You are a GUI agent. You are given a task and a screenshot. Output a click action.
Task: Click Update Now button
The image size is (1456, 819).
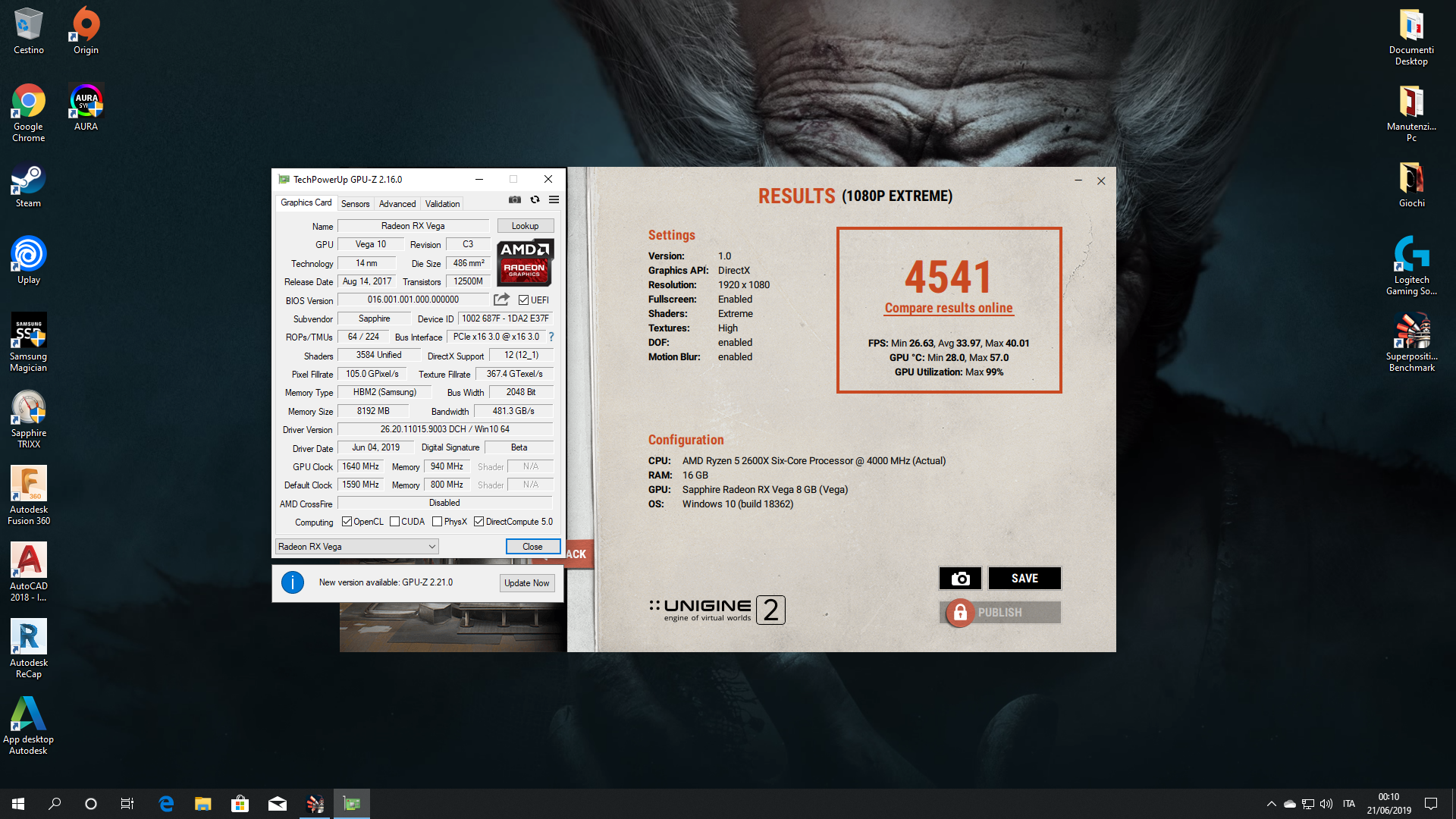526,583
